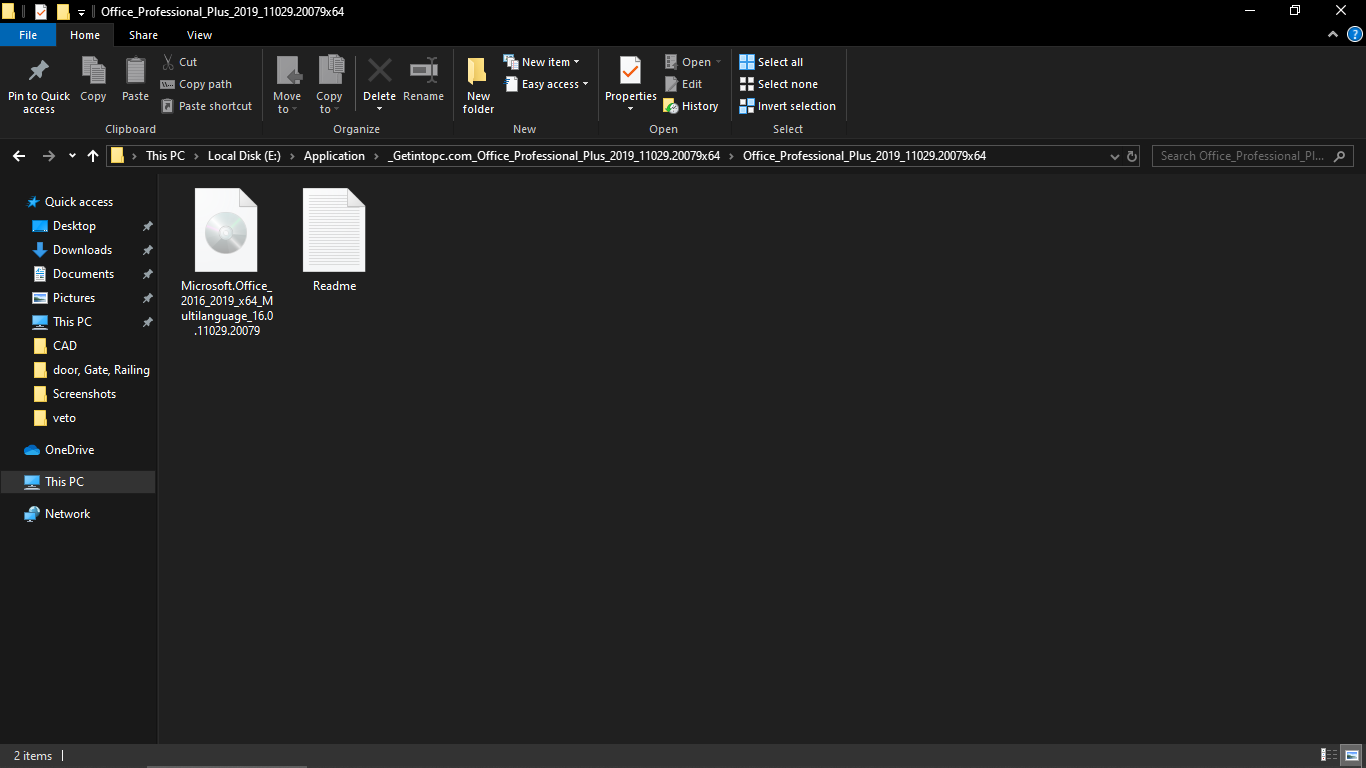Open the Help question mark icon
Image resolution: width=1366 pixels, height=768 pixels.
tap(1354, 34)
